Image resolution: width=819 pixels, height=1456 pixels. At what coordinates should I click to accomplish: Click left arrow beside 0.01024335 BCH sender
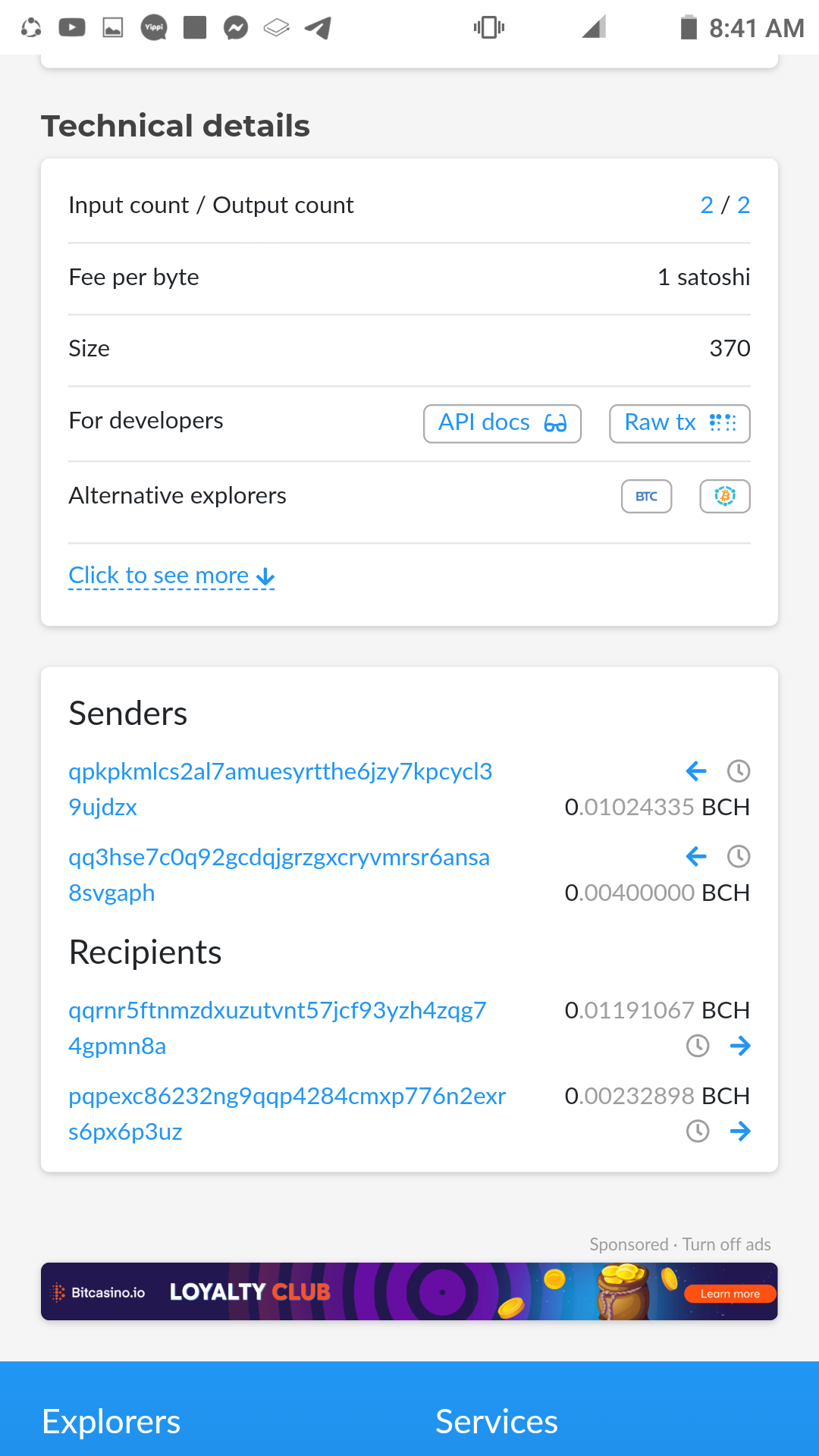[696, 772]
